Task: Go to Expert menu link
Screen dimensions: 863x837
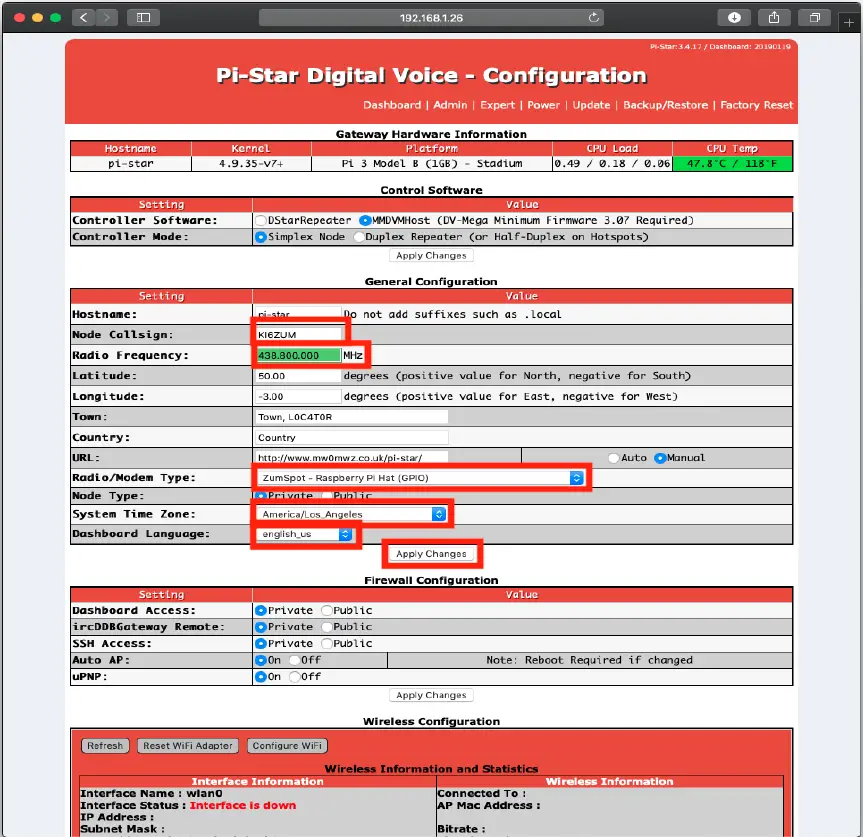Action: [497, 105]
